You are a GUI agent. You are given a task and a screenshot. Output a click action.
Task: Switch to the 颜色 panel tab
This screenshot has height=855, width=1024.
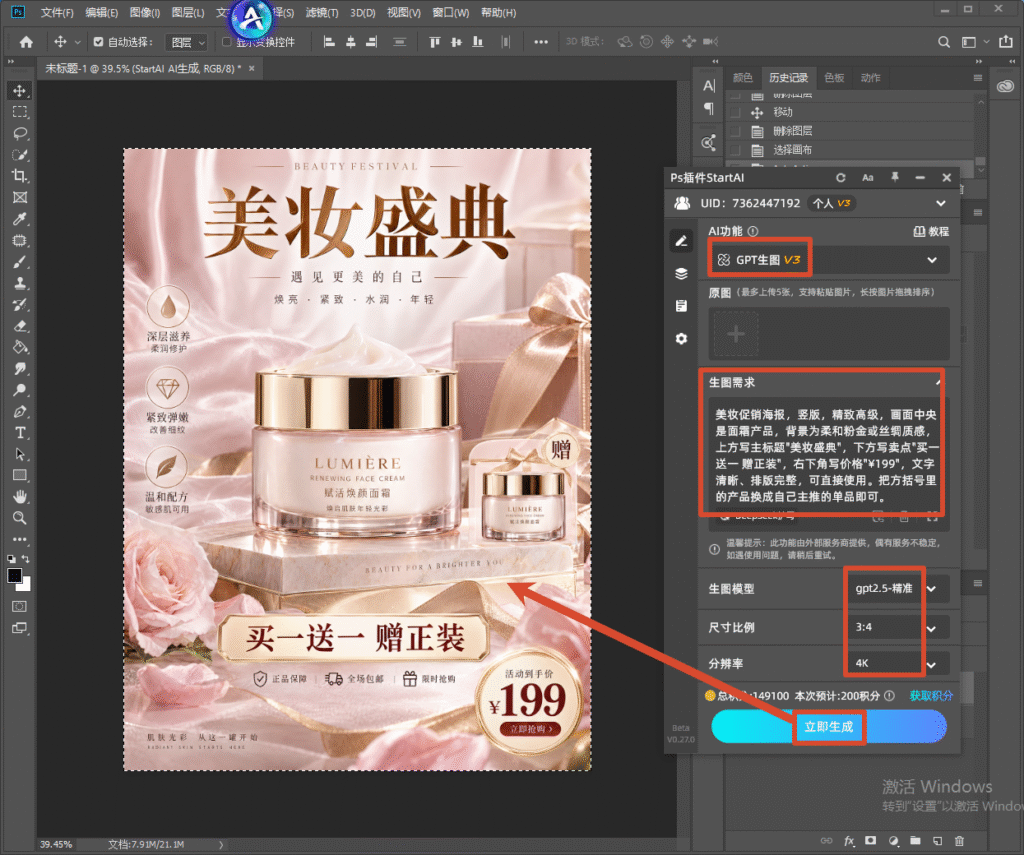coord(743,78)
